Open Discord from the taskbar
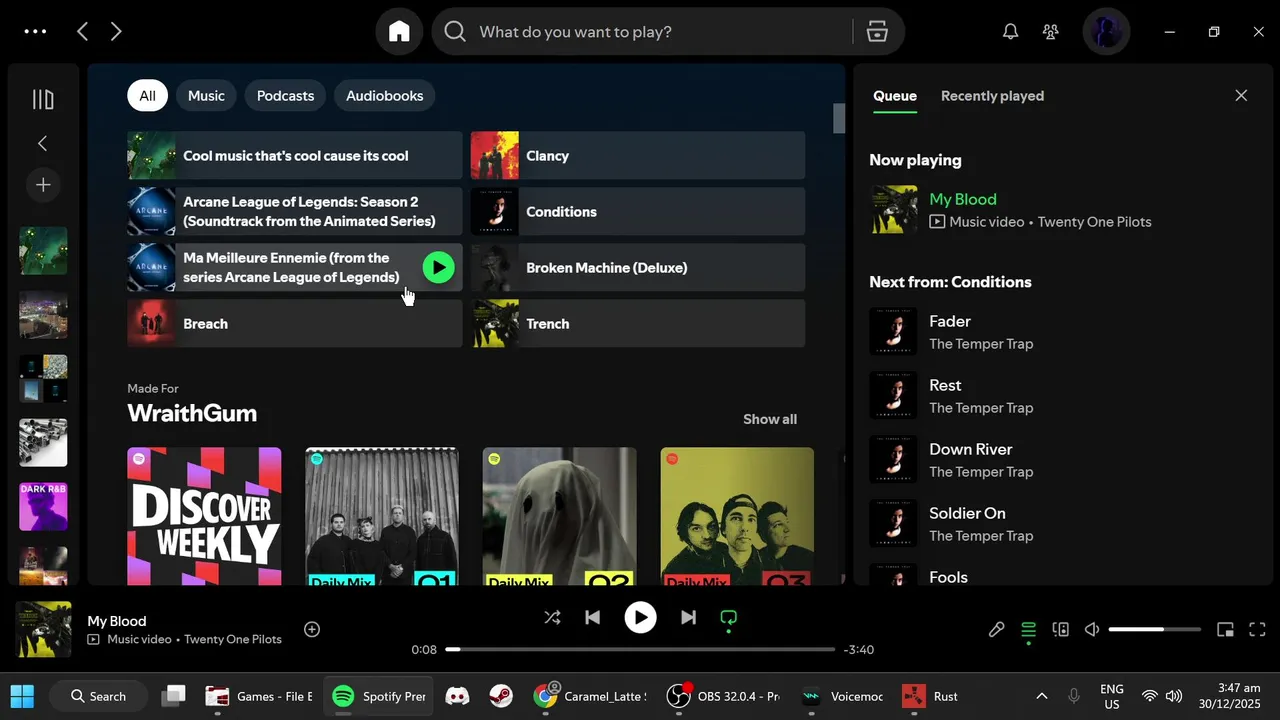 (x=457, y=696)
